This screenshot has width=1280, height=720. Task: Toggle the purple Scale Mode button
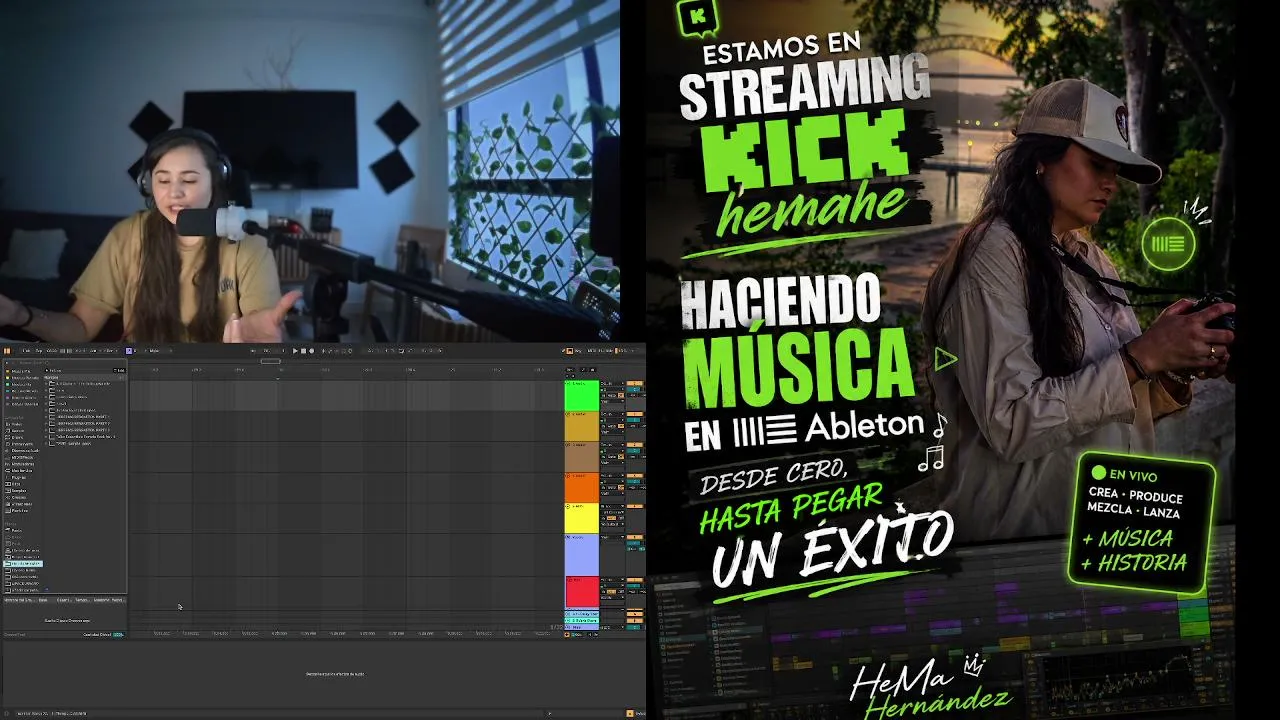click(x=129, y=351)
